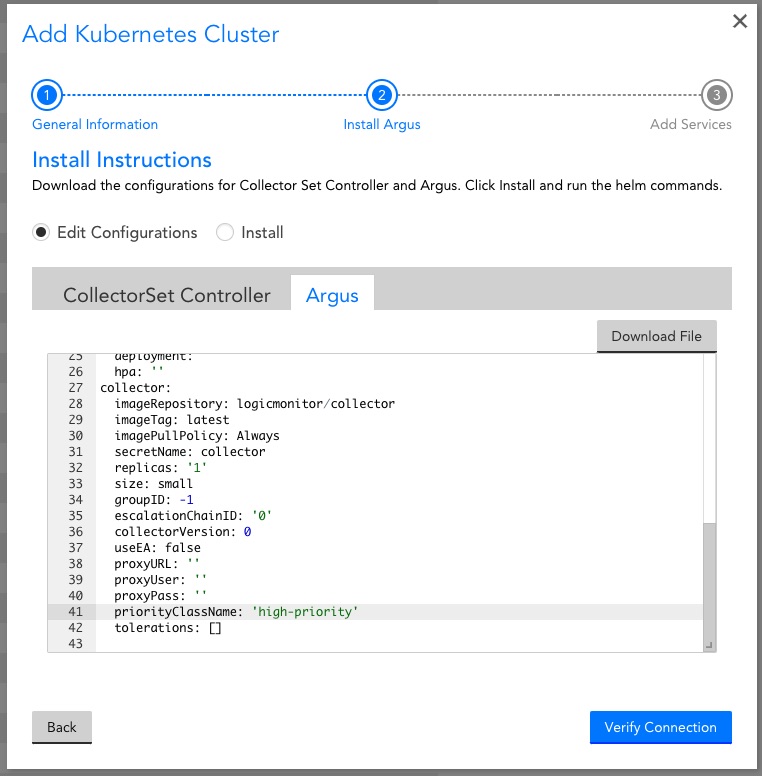The image size is (762, 776).
Task: Click the General Information step label
Action: (x=95, y=124)
